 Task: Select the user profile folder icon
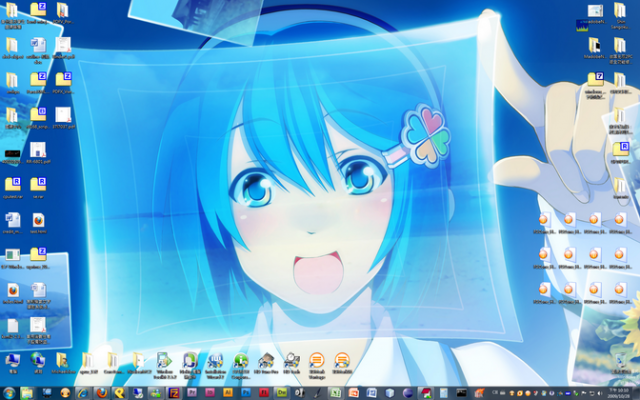tap(63, 362)
